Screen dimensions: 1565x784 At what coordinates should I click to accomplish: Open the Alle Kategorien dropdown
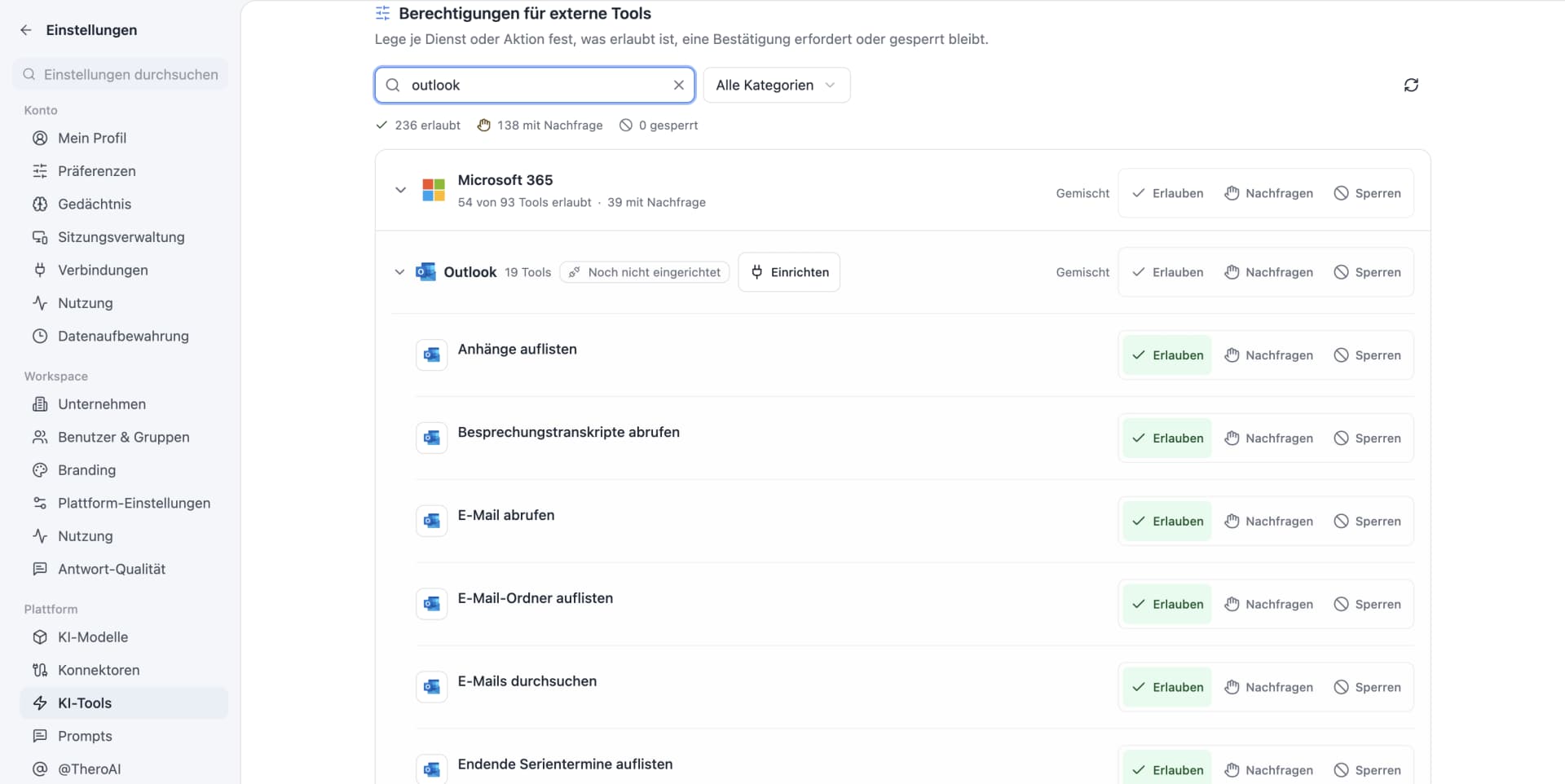click(x=776, y=85)
